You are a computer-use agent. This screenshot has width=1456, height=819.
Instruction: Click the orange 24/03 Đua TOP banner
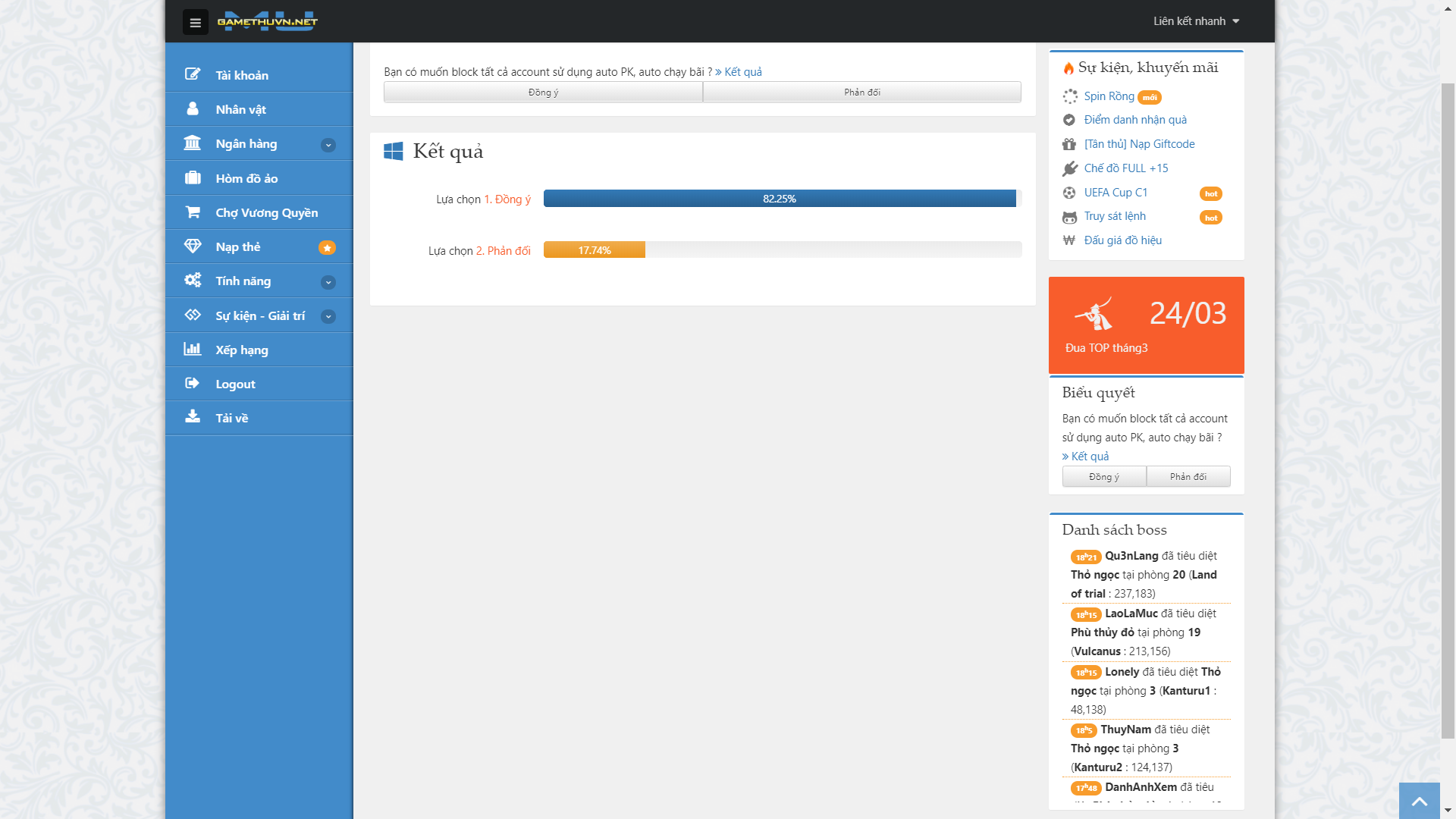tap(1146, 325)
